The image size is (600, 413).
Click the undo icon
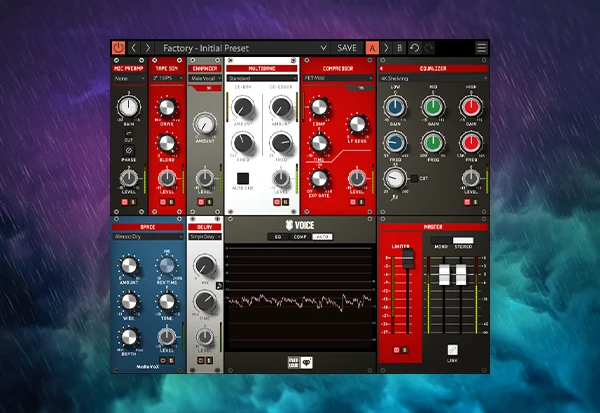coord(414,48)
